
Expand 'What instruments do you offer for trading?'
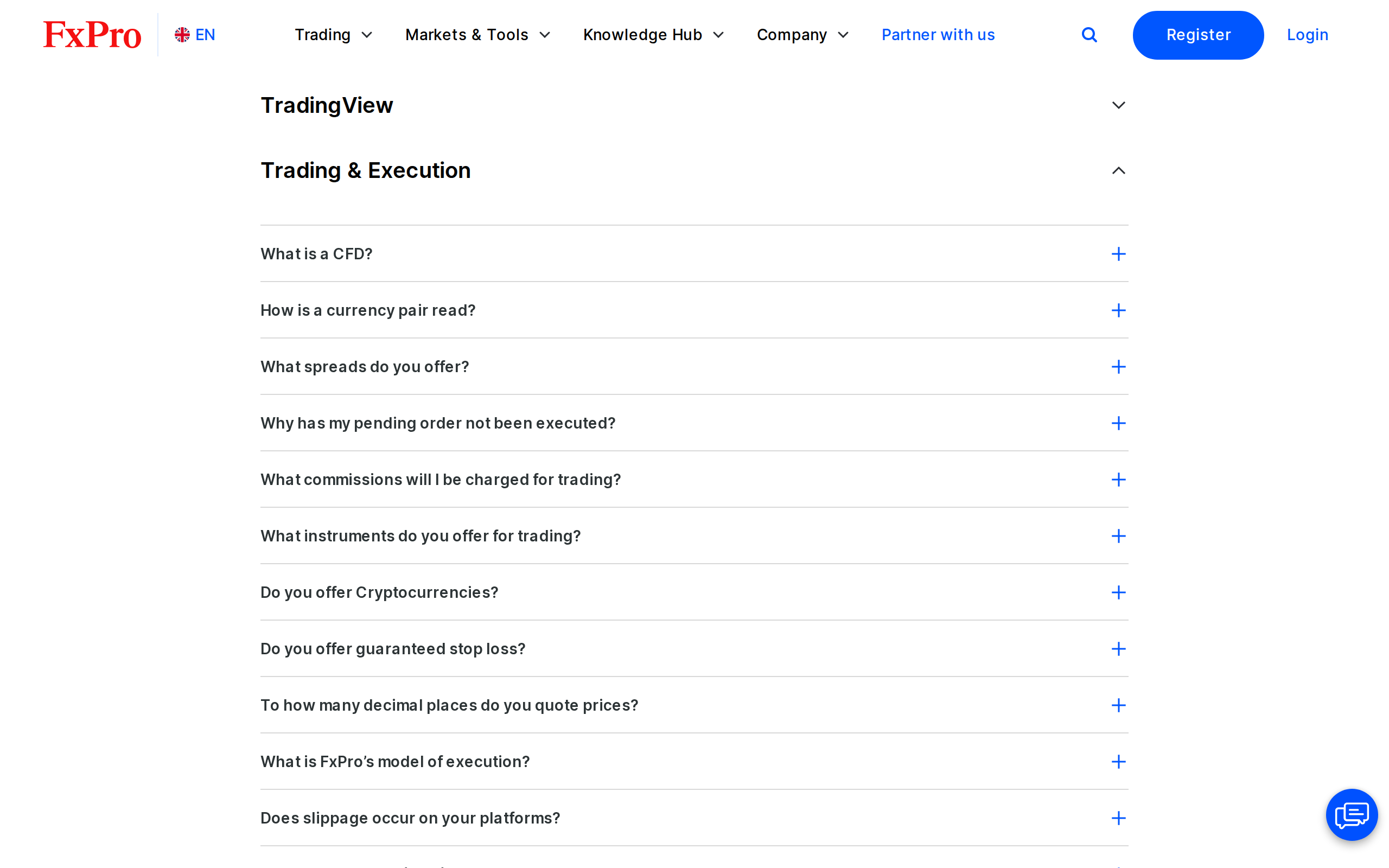694,536
